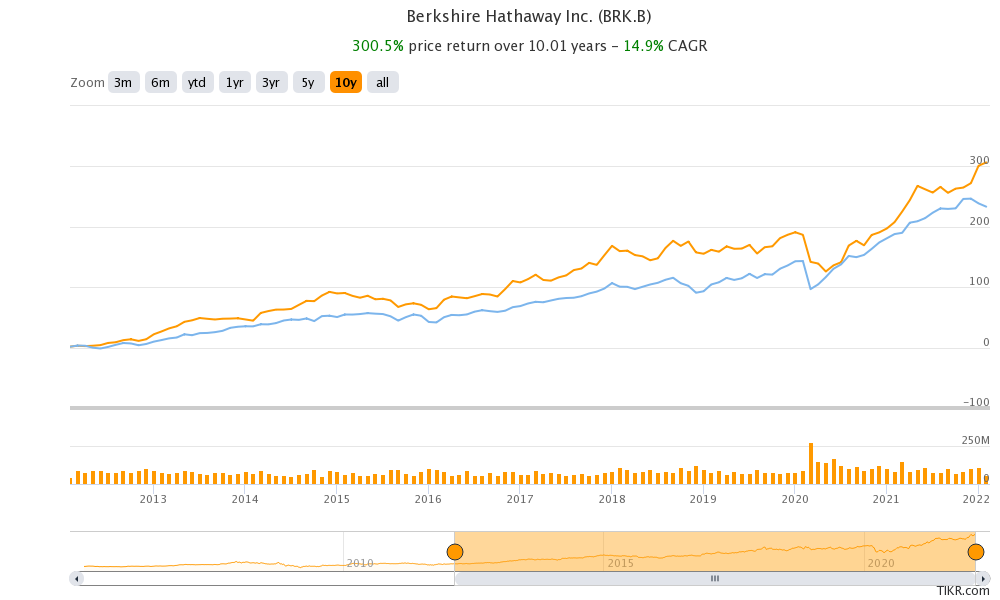Click the 2015 label in navigator
The image size is (1000, 600).
coord(621,564)
